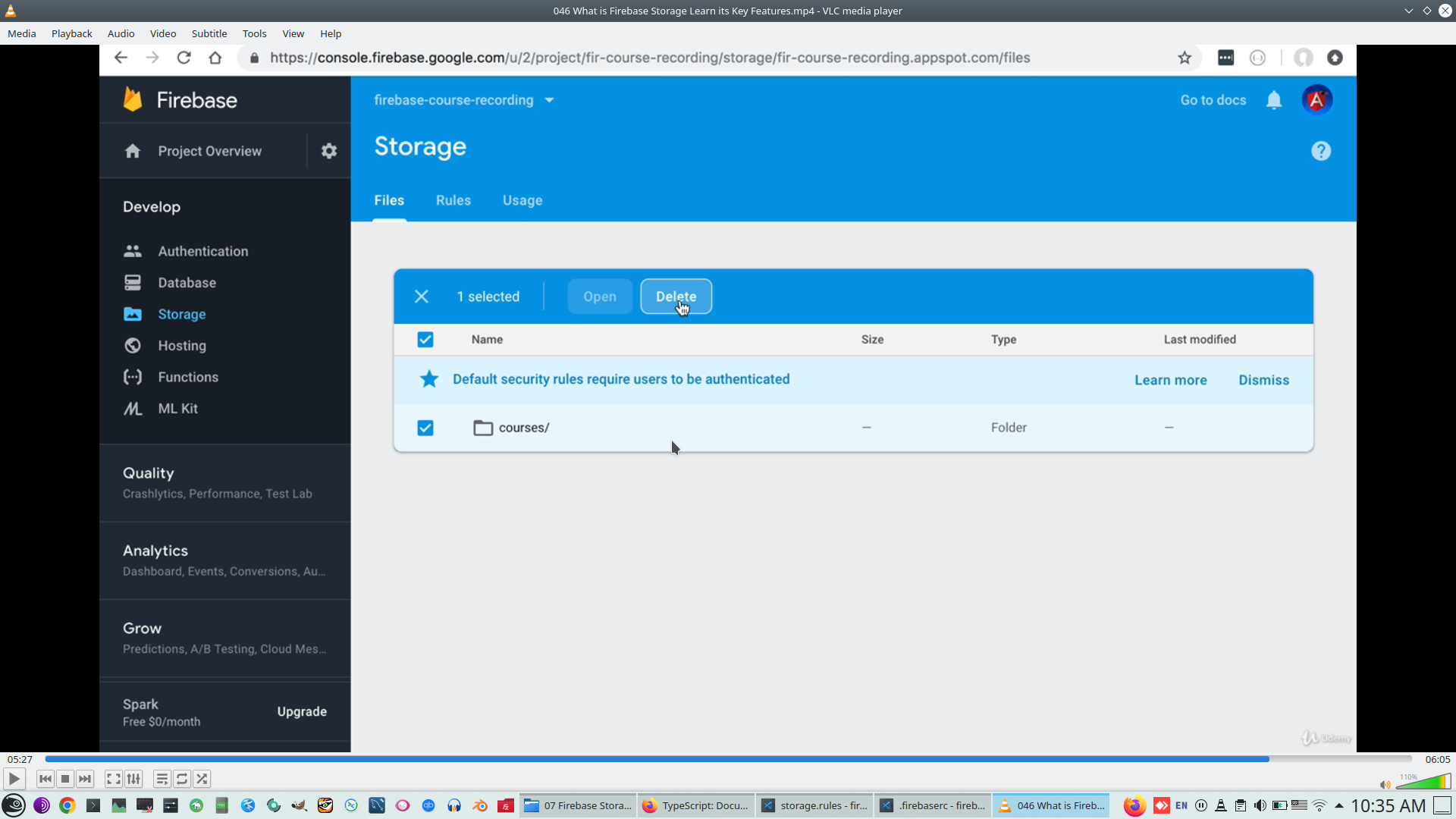Open the ML Kit section
This screenshot has height=819, width=1456.
point(177,408)
